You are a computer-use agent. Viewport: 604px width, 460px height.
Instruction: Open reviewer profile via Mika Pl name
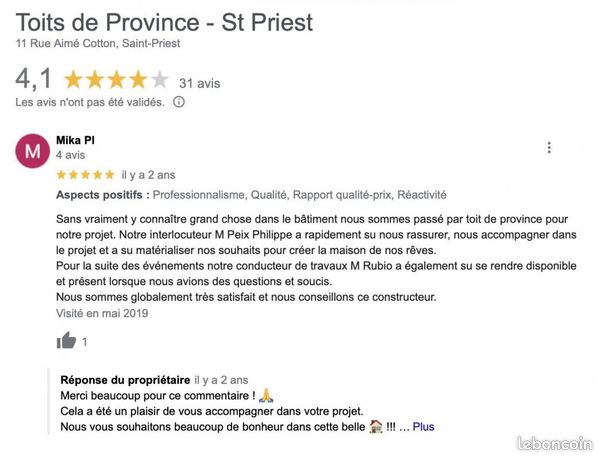click(76, 140)
